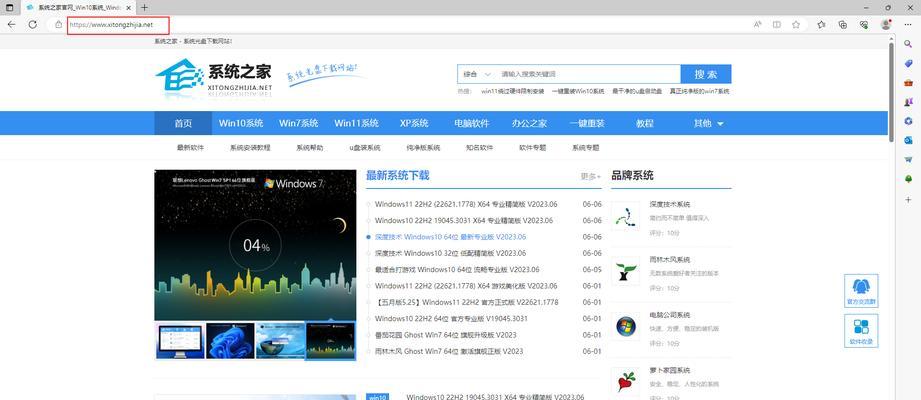The height and width of the screenshot is (400, 921).
Task: Open the Win11系统 navigation tab
Action: (x=357, y=123)
